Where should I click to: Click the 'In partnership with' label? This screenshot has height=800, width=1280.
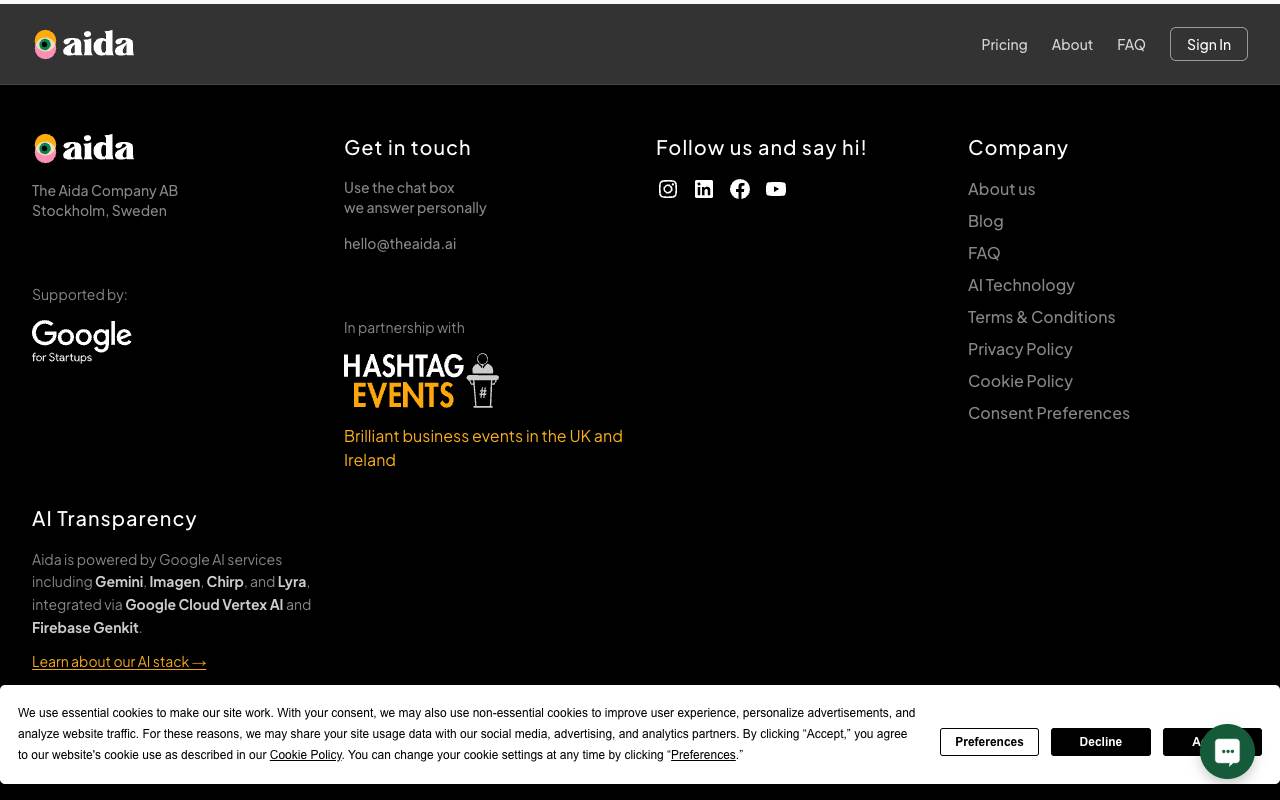[x=404, y=327]
